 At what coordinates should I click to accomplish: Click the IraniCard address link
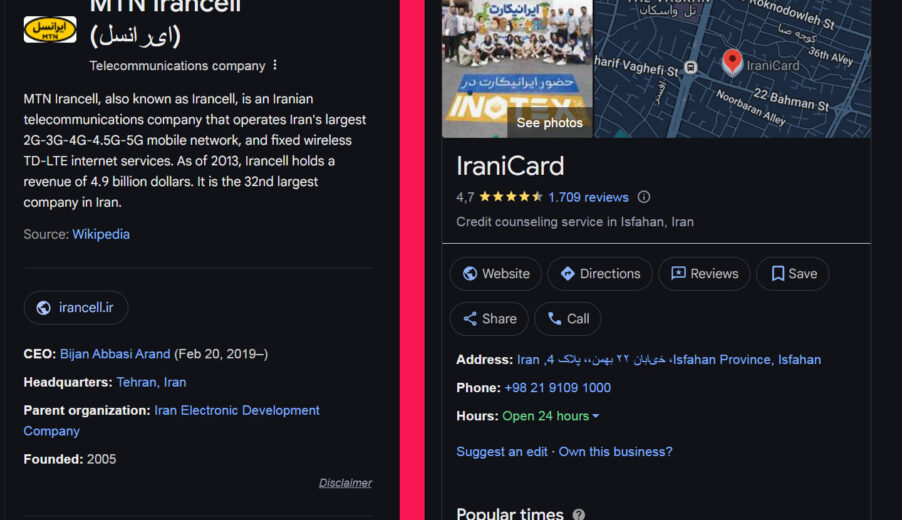pos(668,360)
